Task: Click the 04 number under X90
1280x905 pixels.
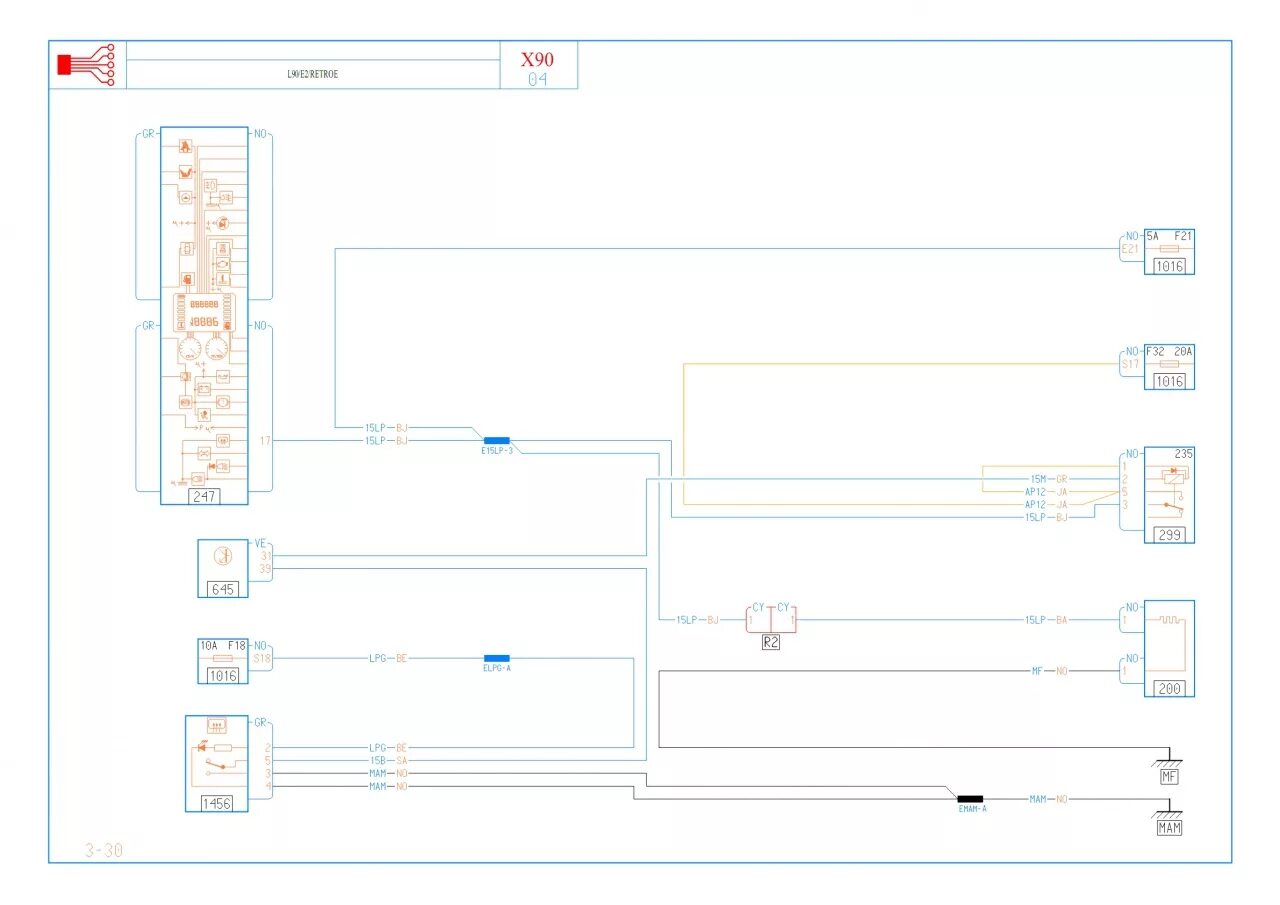Action: [538, 79]
